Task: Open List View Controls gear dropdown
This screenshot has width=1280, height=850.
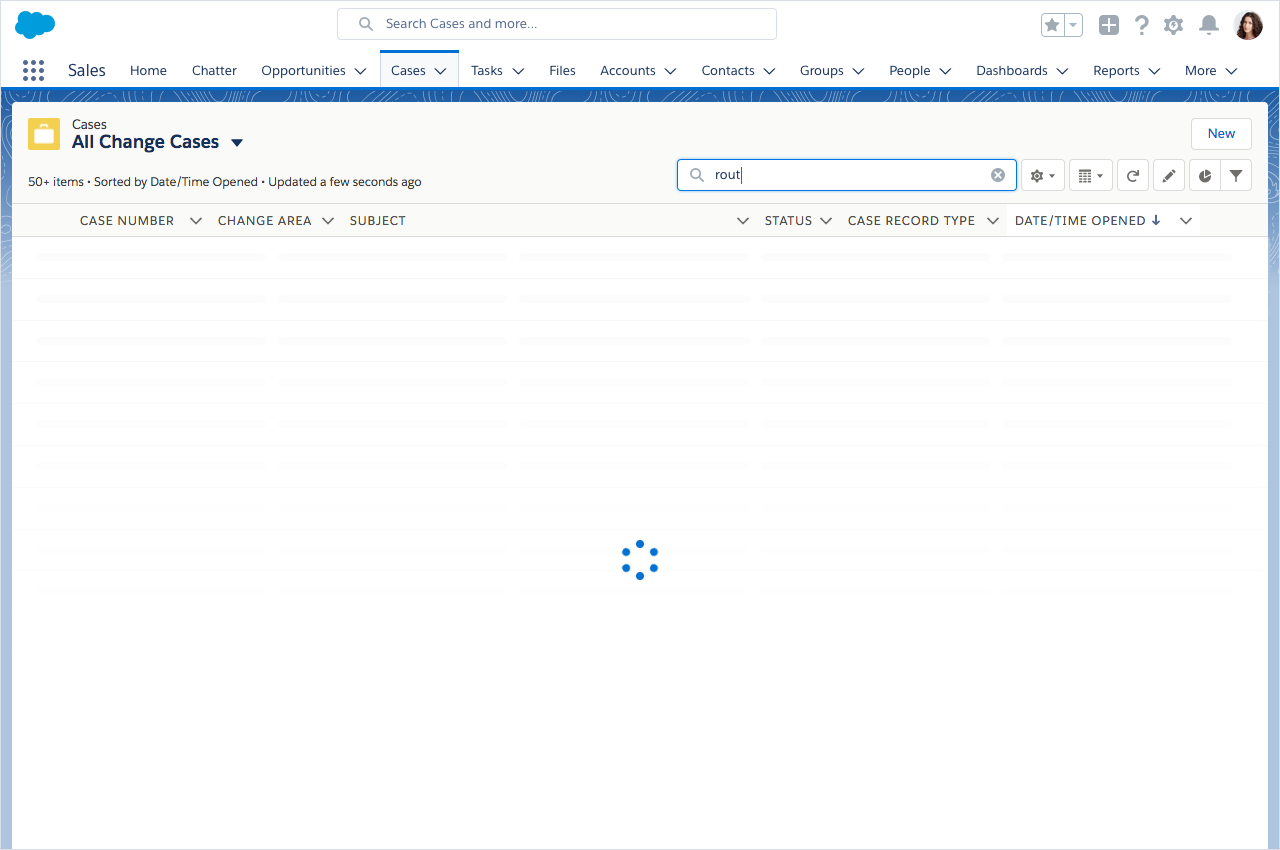Action: (1042, 175)
